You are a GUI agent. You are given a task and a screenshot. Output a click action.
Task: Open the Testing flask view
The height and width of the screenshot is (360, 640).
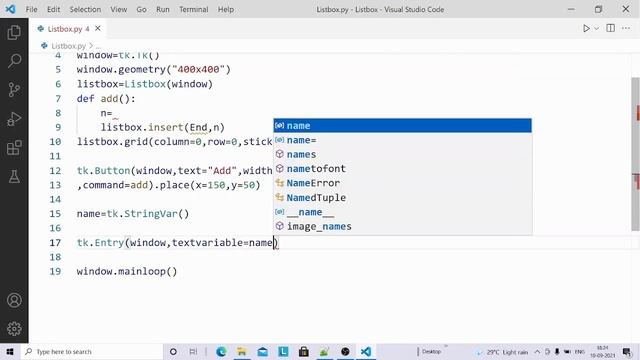pyautogui.click(x=14, y=177)
